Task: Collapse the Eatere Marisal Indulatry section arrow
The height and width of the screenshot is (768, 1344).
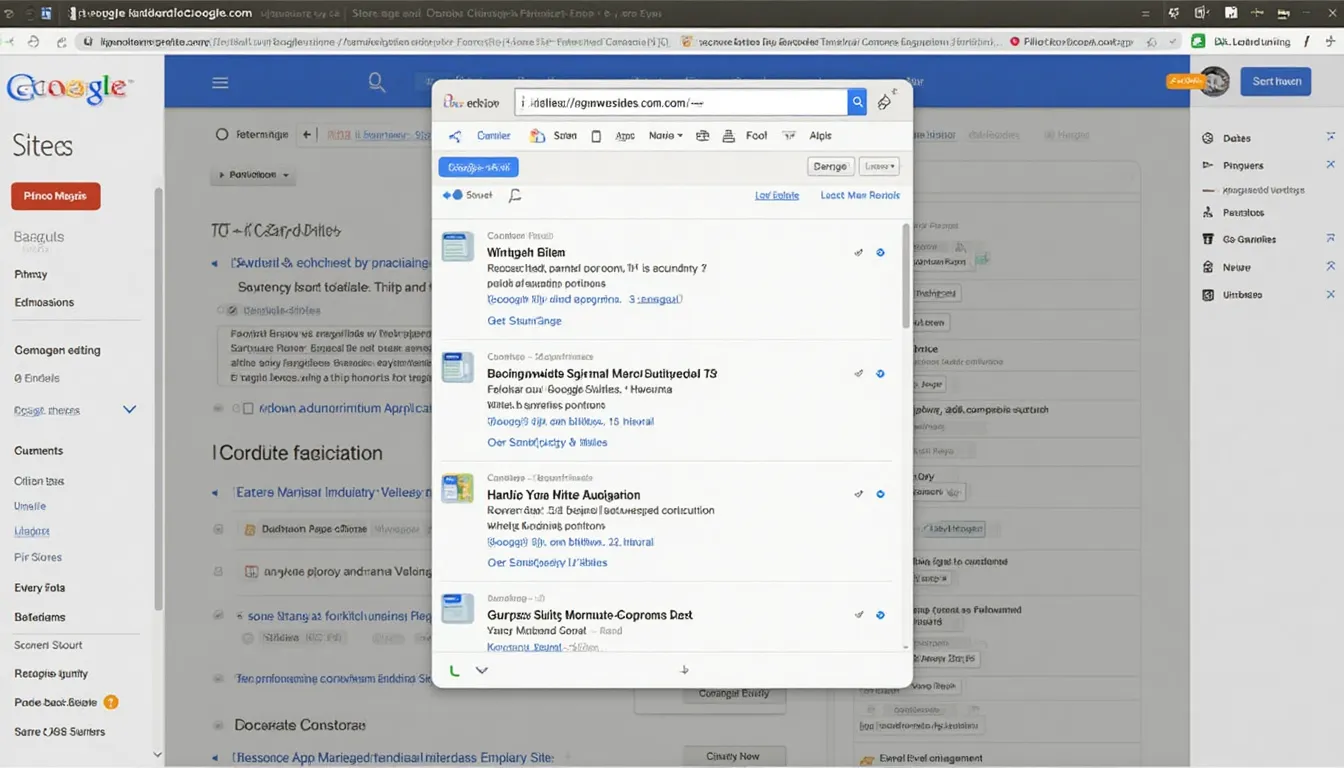Action: click(214, 493)
